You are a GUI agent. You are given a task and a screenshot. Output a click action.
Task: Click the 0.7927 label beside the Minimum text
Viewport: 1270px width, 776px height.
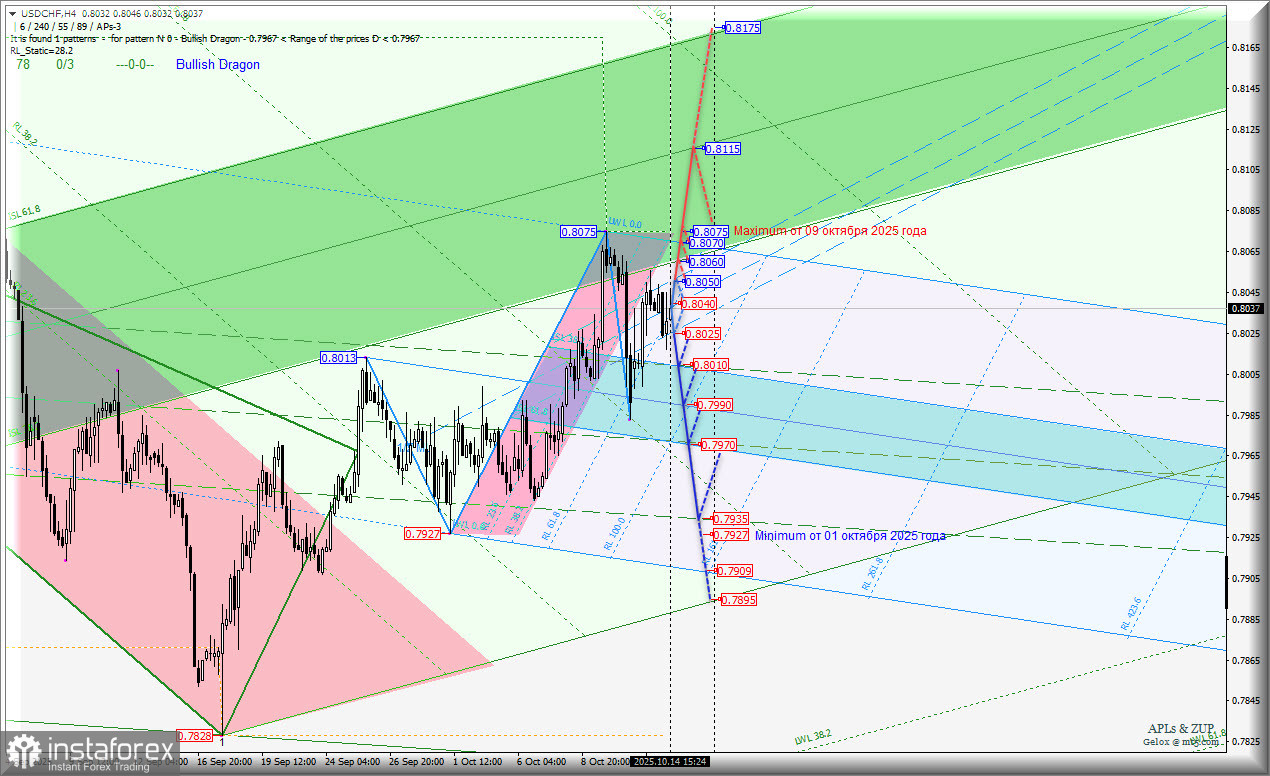click(x=731, y=535)
